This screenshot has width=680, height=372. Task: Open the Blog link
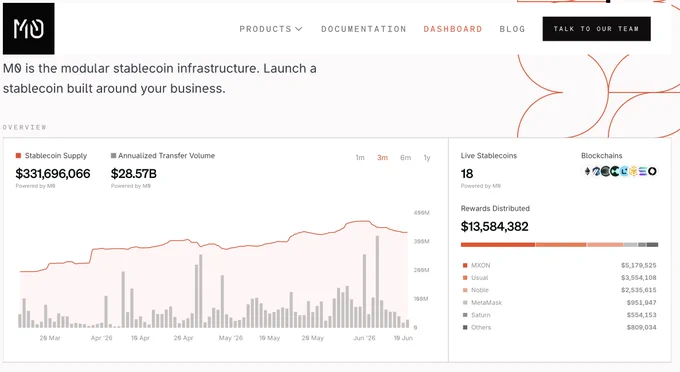tap(512, 29)
